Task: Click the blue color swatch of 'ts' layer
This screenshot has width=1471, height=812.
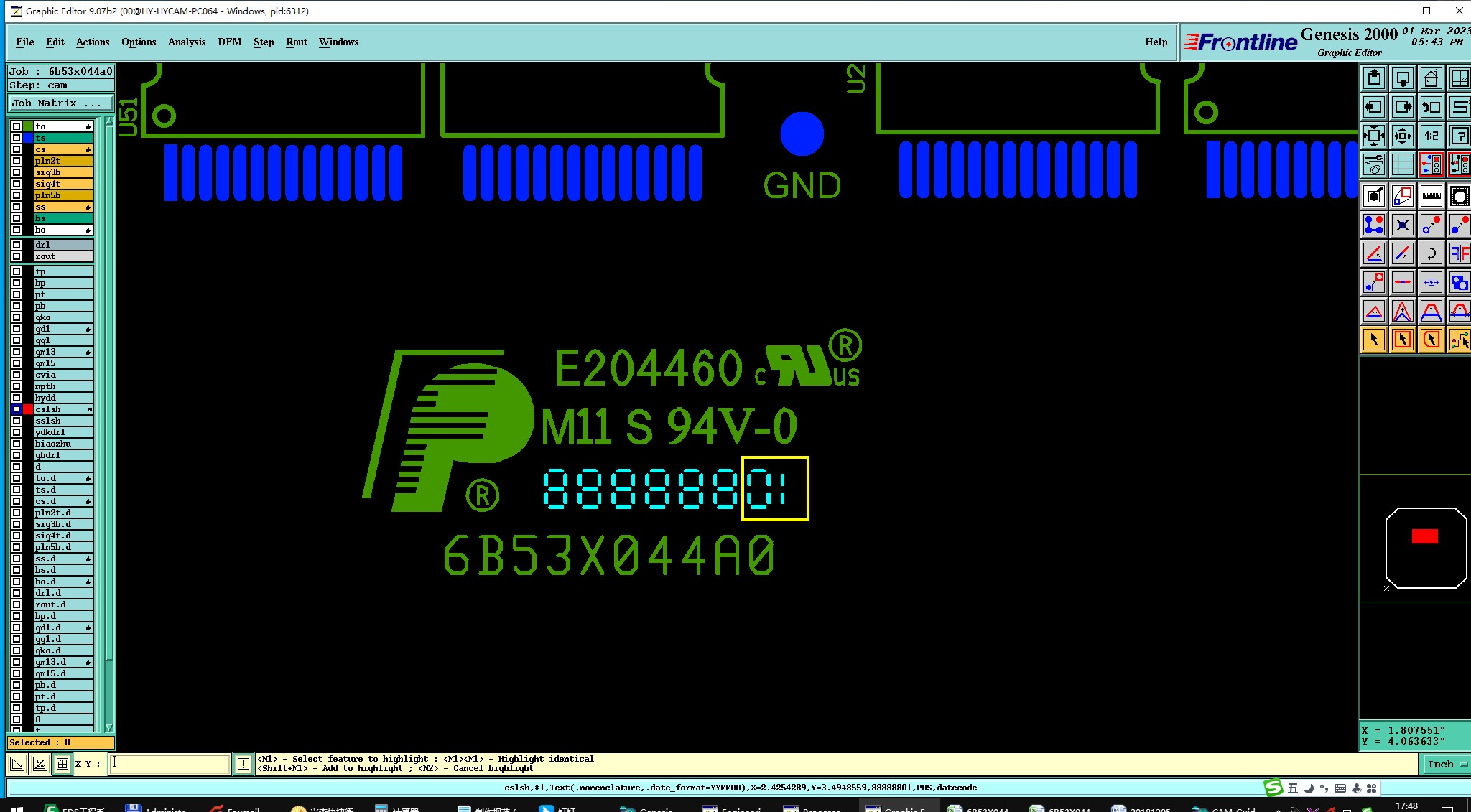Action: (x=28, y=138)
